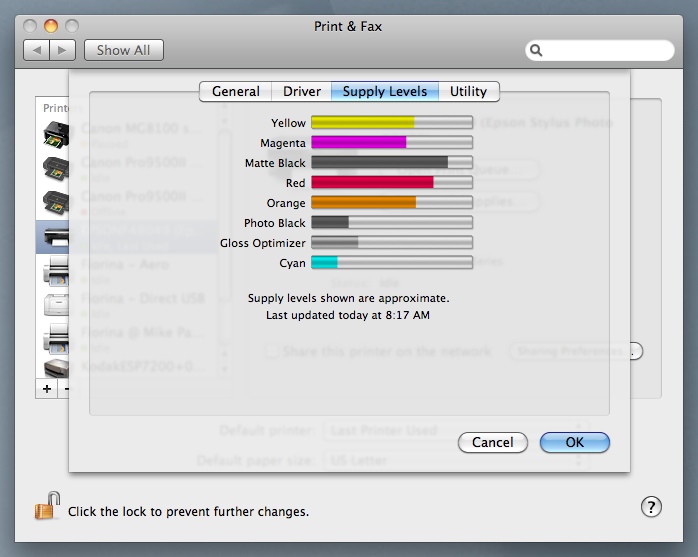Switch to the General tab
This screenshot has width=698, height=557.
click(236, 91)
